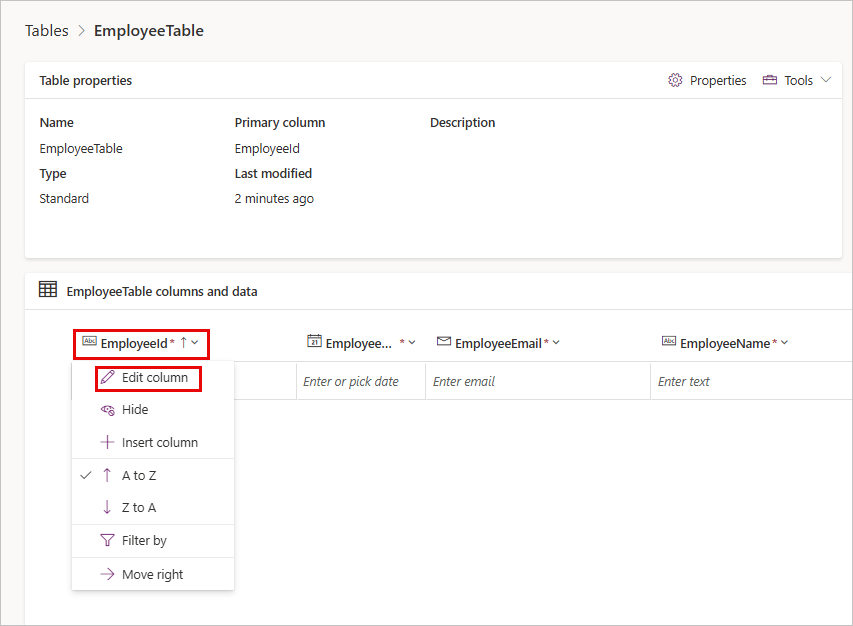
Task: Click the Employee... date column header label
Action: [358, 344]
